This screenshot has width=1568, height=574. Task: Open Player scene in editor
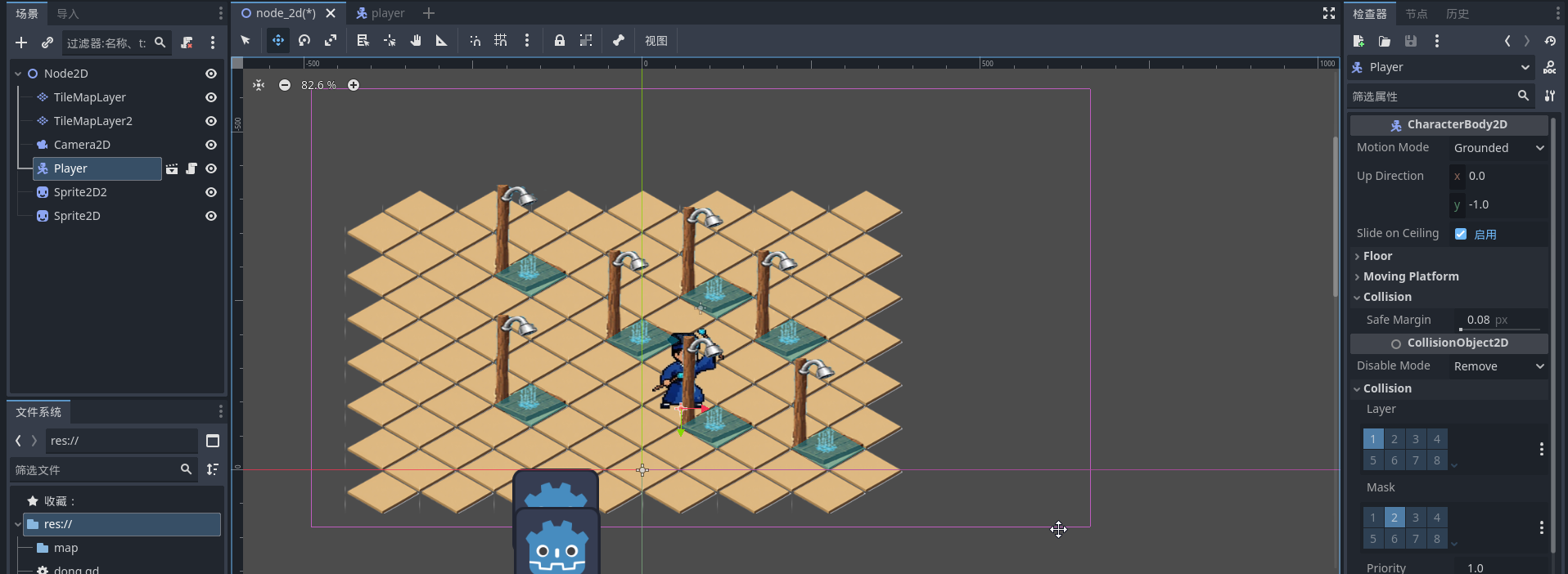point(172,168)
